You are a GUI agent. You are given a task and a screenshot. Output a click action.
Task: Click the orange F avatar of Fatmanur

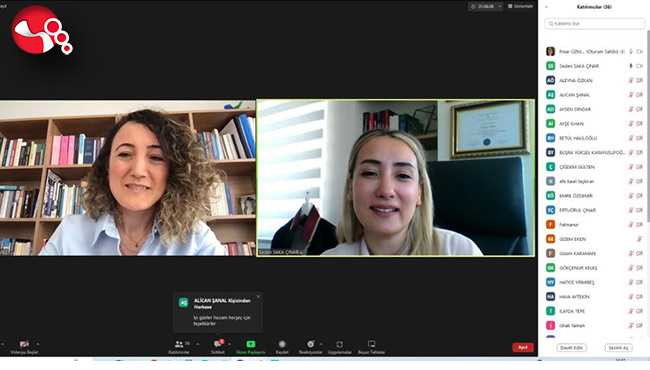pos(550,225)
